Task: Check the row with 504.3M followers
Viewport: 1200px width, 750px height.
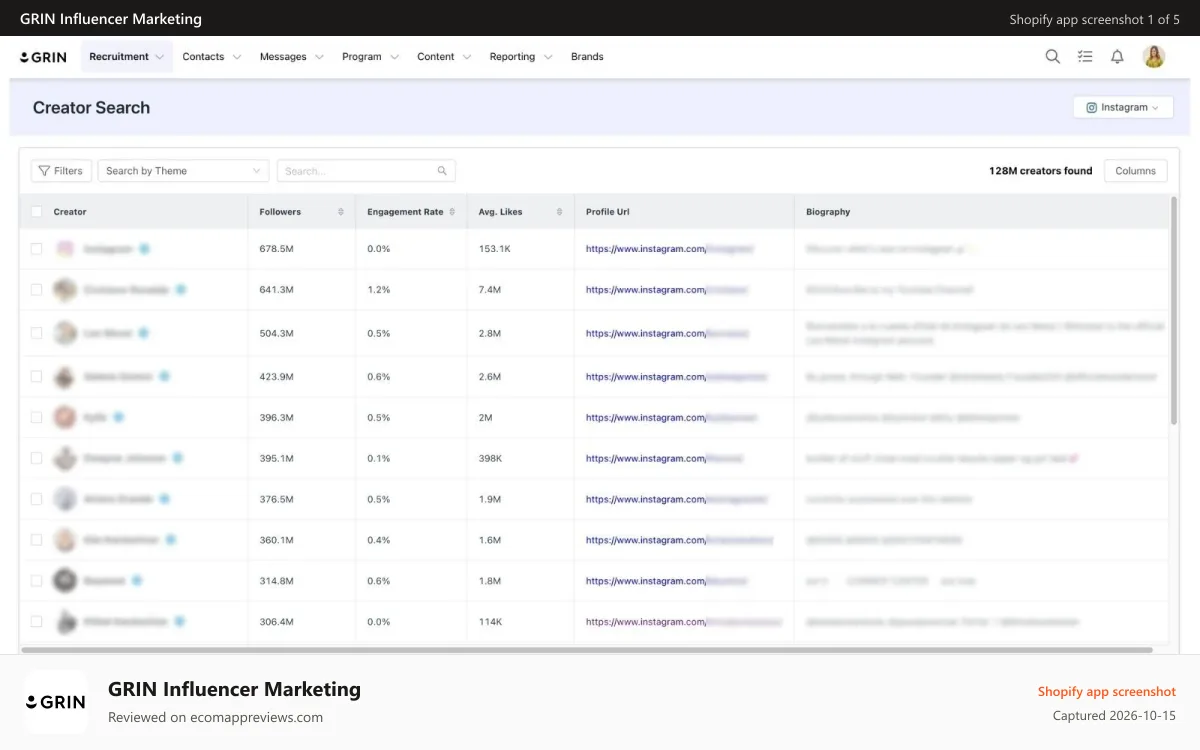Action: click(37, 333)
